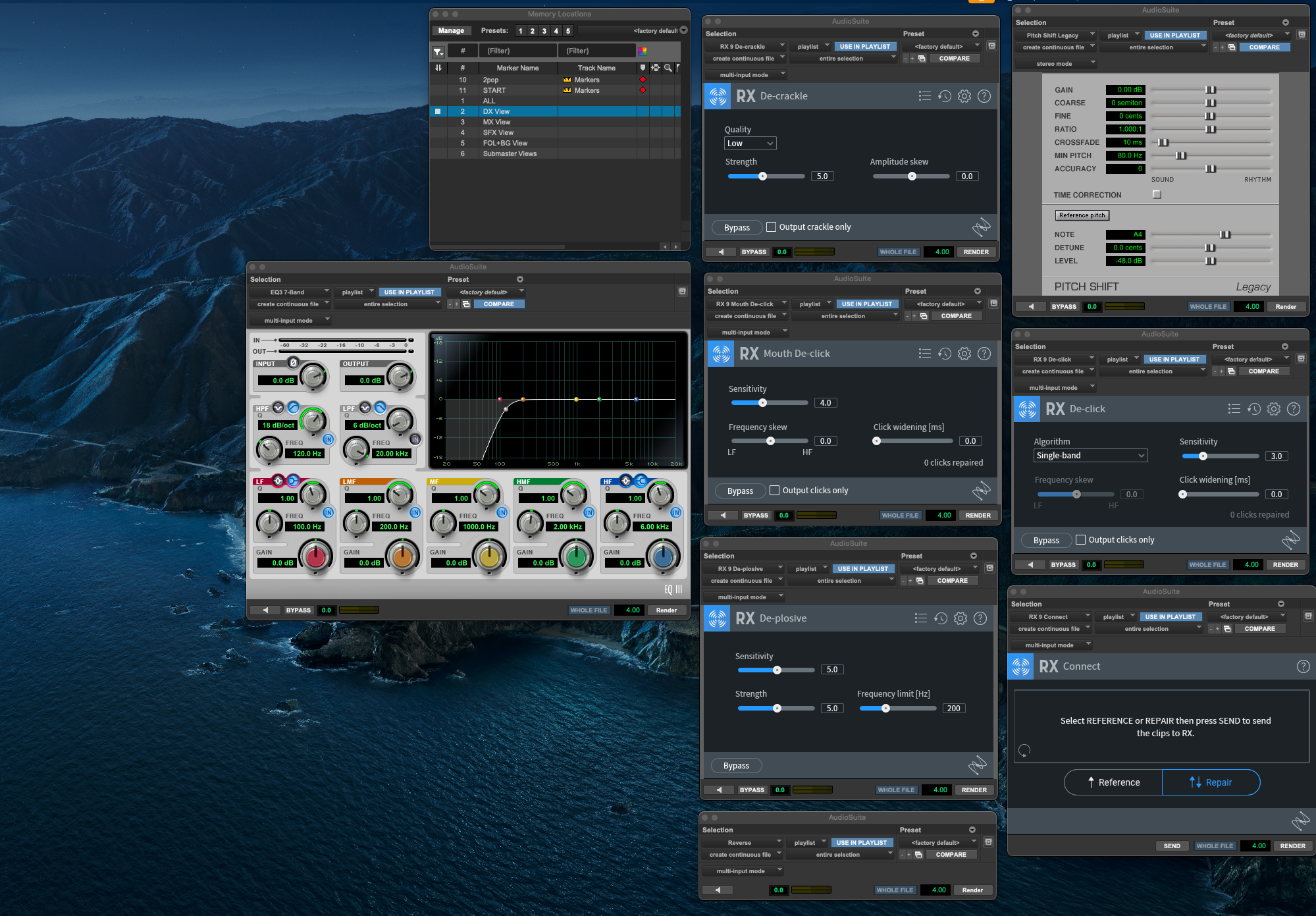Screen dimensions: 1316x916
Task: Click the Pitch Shift GAIN value field
Action: 1125,90
